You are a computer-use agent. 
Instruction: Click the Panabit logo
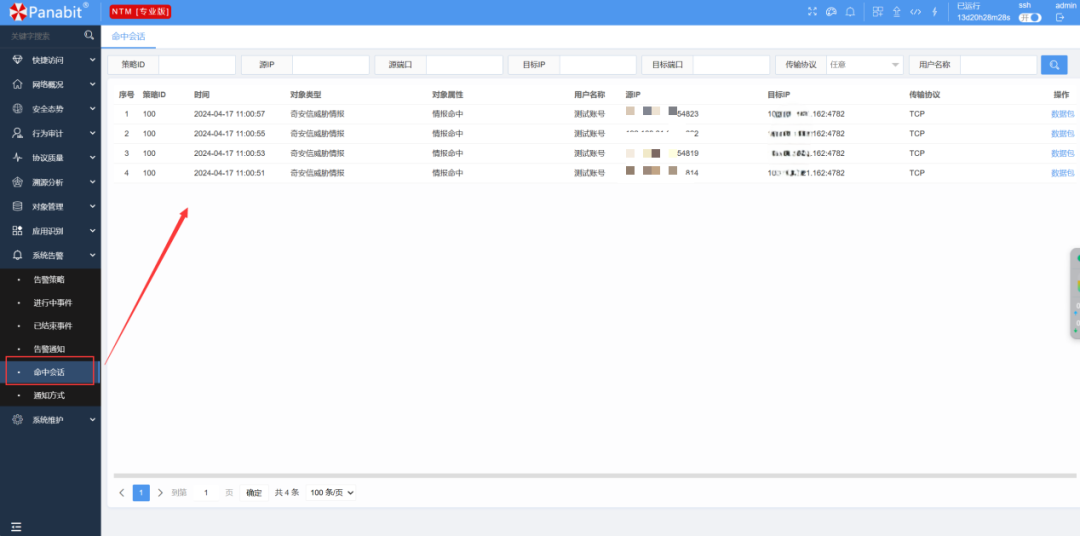(48, 12)
